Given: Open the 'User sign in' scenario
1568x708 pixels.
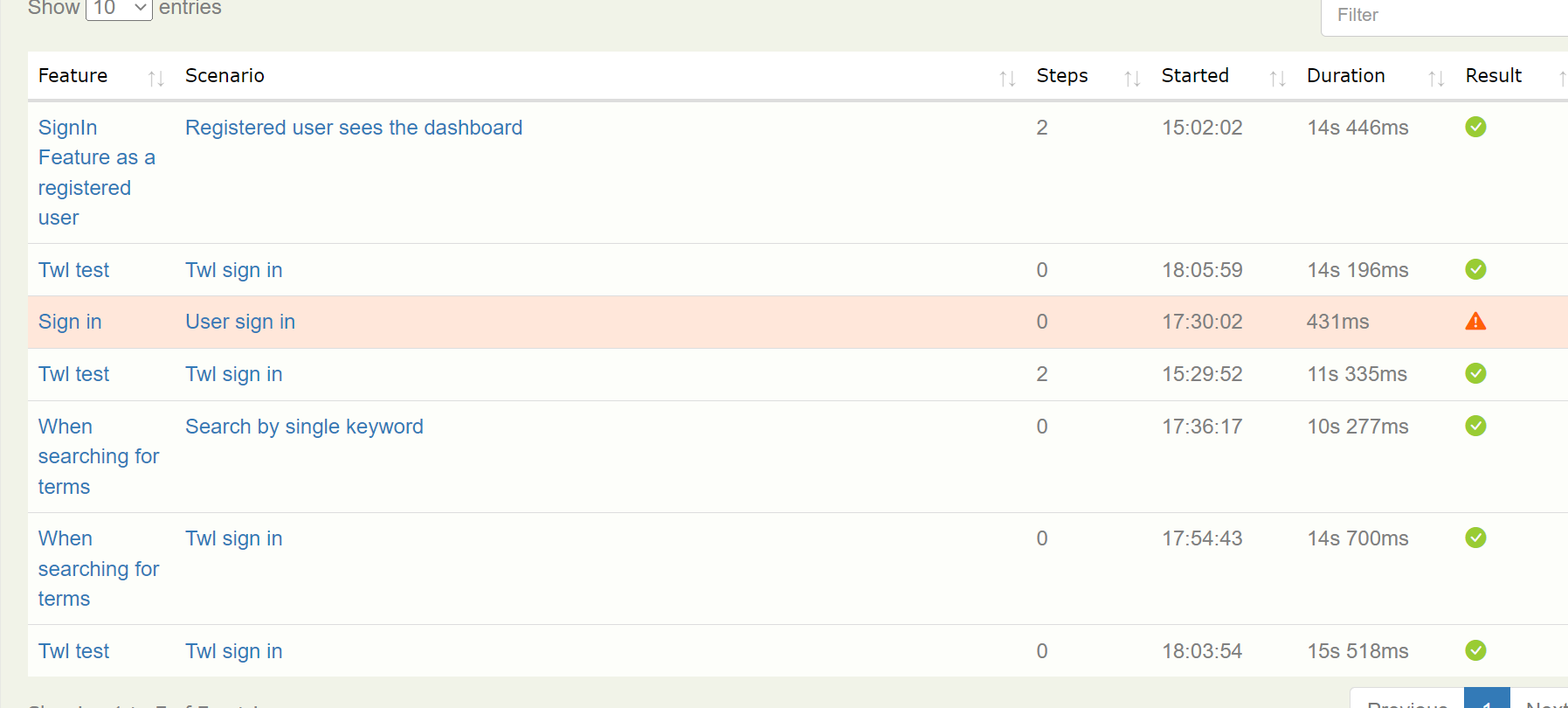Looking at the screenshot, I should tap(239, 322).
